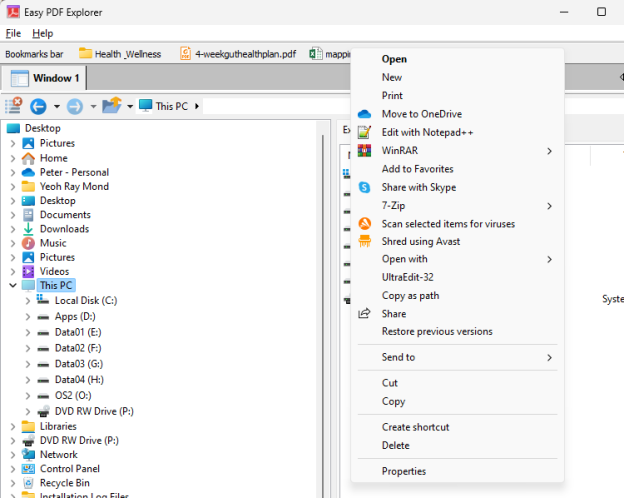Collapse the This PC tree node

coord(12,286)
